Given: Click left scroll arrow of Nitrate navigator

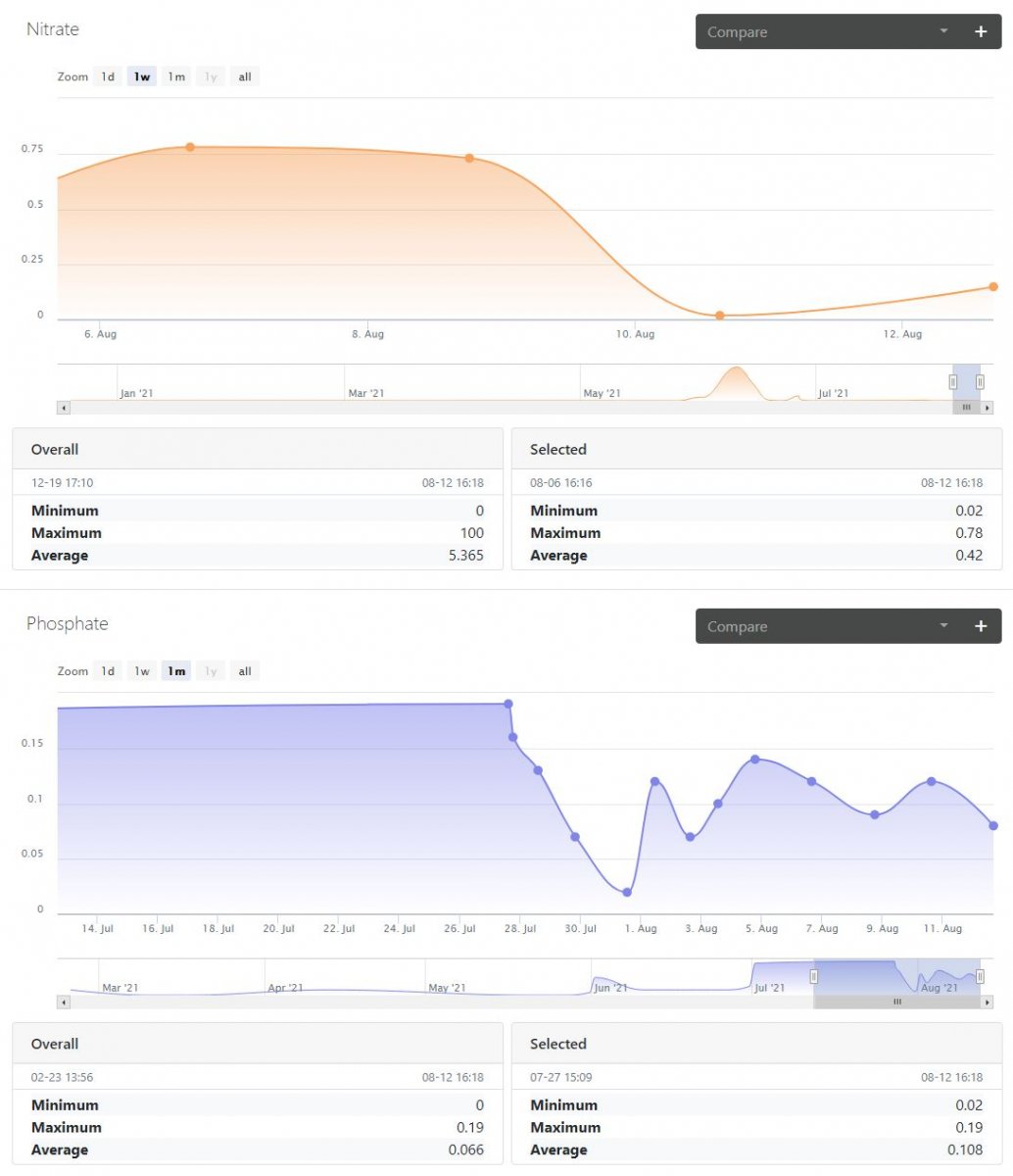Looking at the screenshot, I should coord(64,407).
